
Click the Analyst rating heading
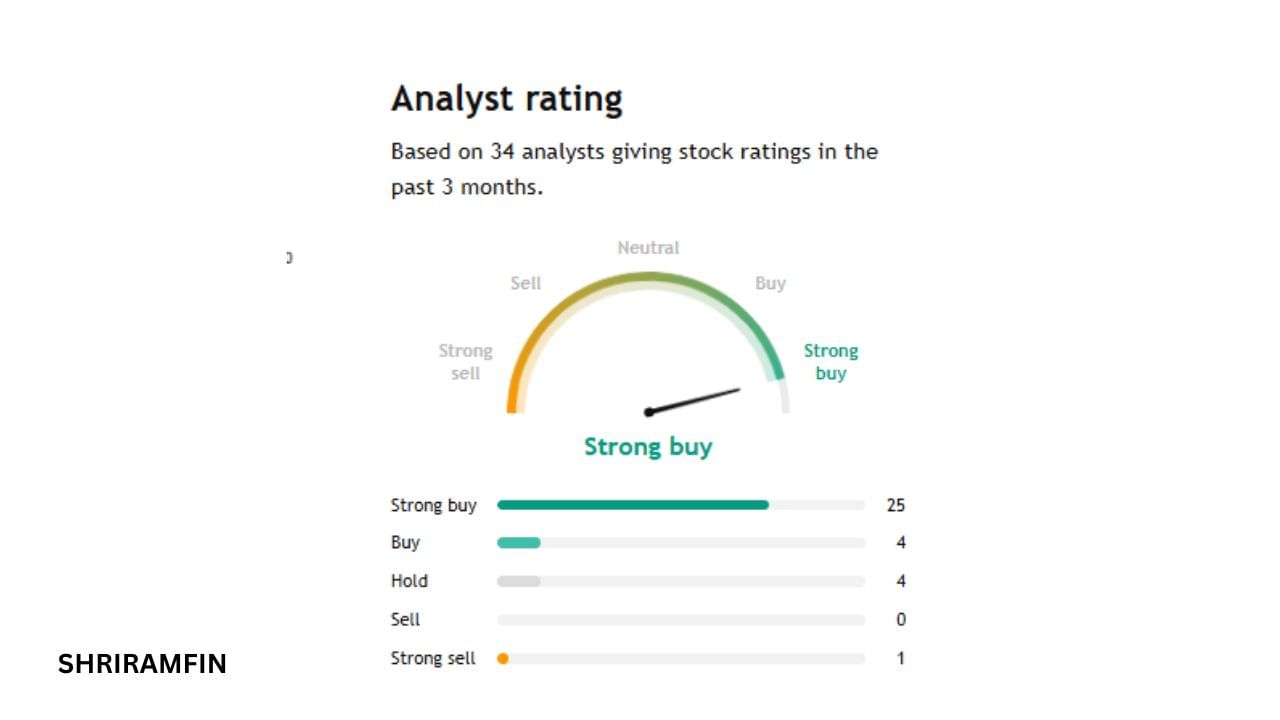[506, 99]
